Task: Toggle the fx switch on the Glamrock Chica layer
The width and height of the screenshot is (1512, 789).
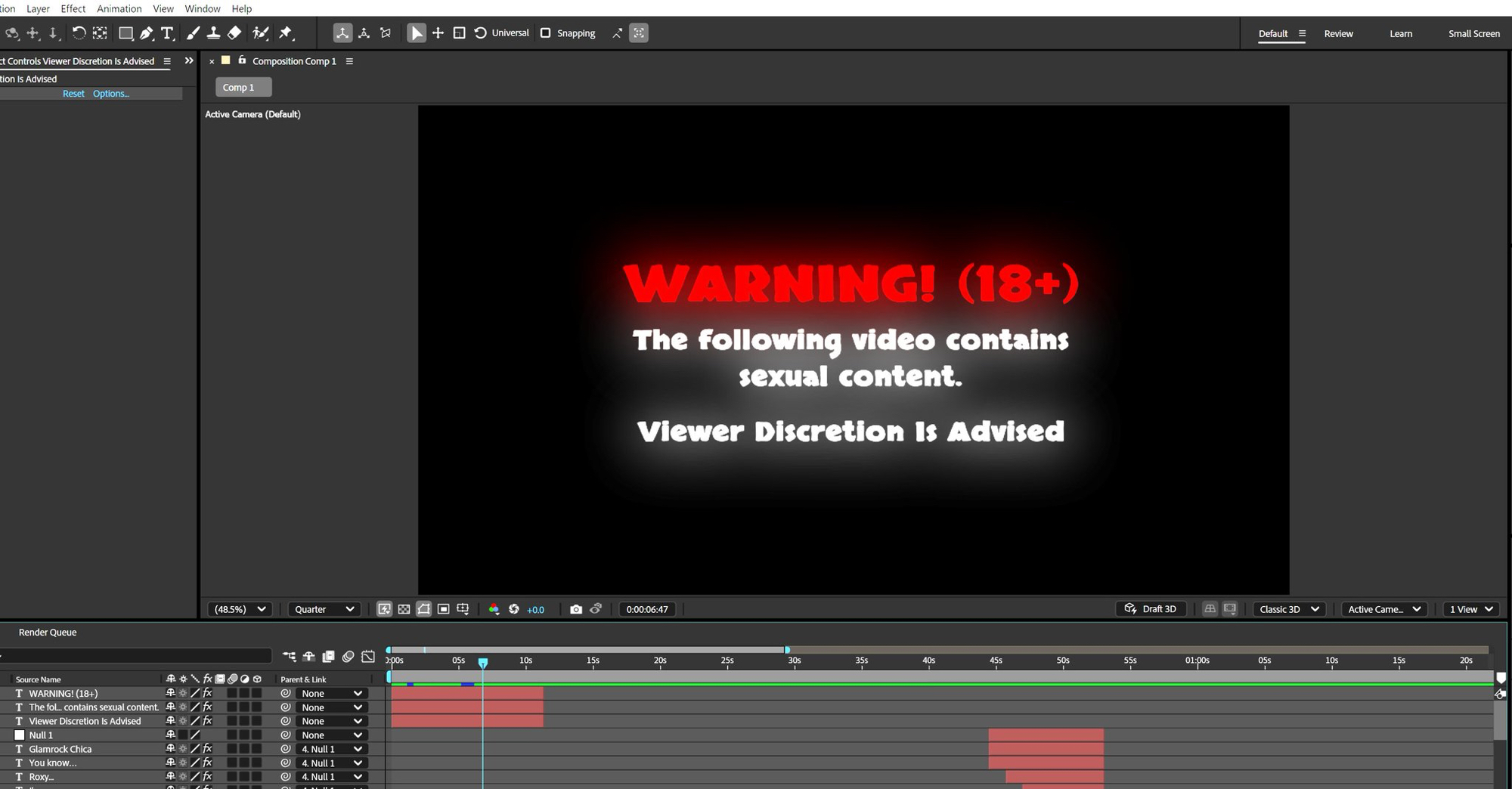Action: coord(208,749)
